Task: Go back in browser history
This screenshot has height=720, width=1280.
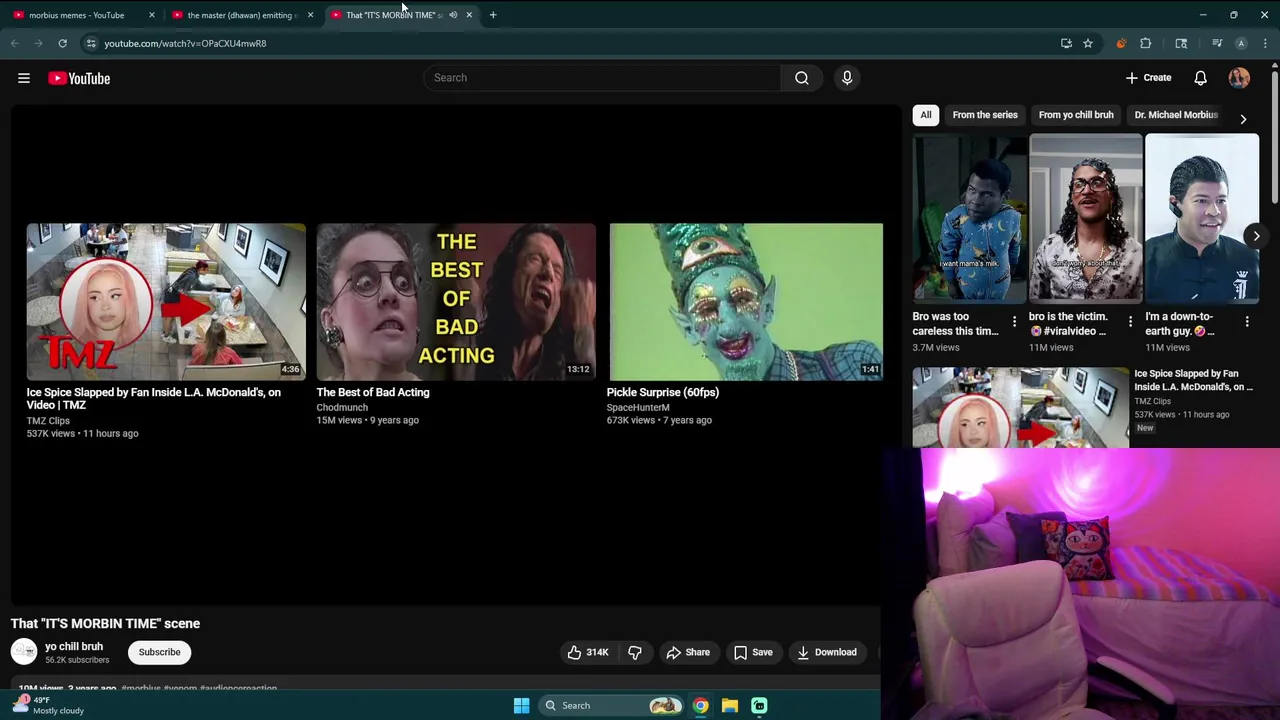Action: click(15, 43)
